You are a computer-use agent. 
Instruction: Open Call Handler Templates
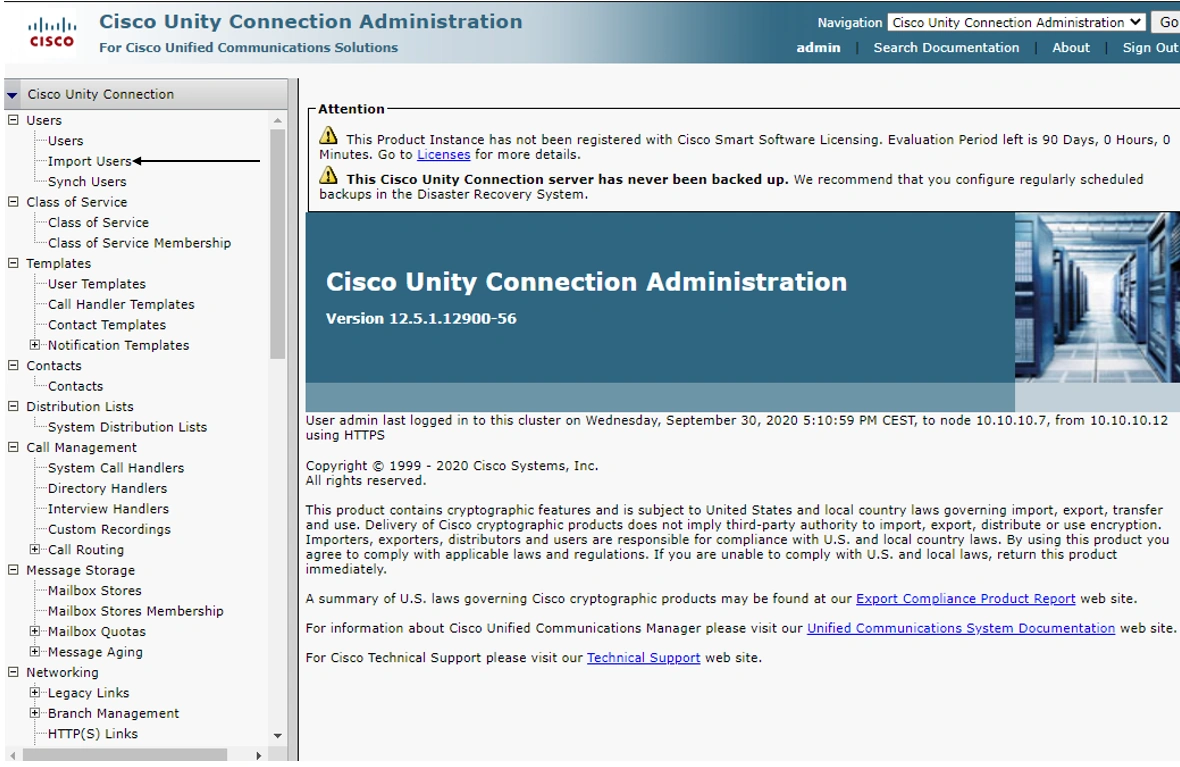click(x=121, y=304)
